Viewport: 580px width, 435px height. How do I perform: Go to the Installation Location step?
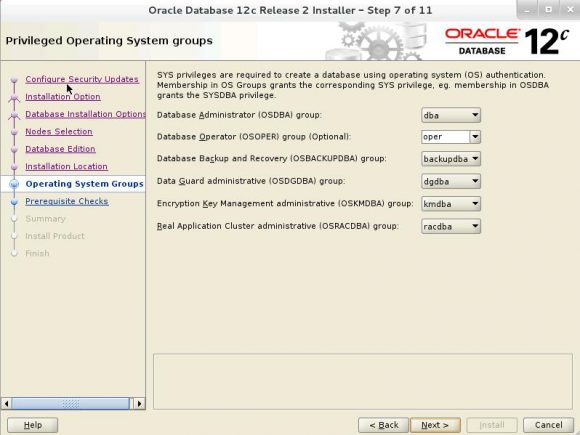pyautogui.click(x=67, y=166)
